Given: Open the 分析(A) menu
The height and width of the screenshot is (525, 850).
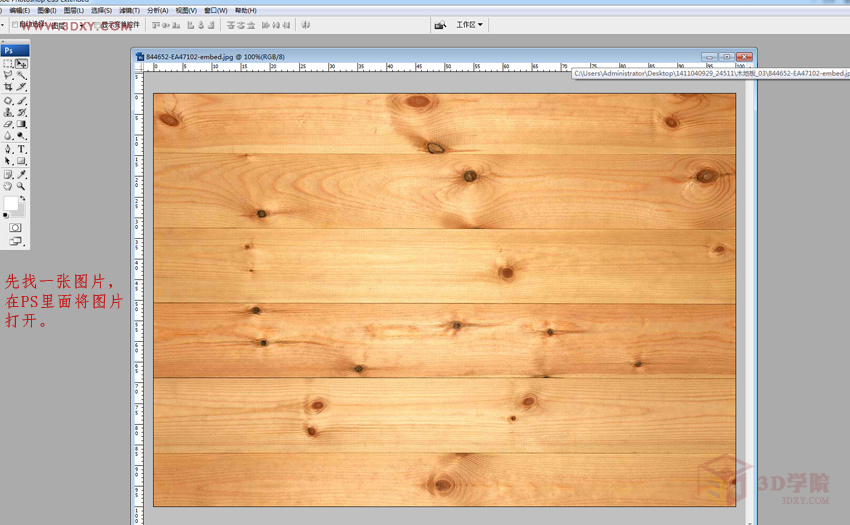Looking at the screenshot, I should 158,10.
